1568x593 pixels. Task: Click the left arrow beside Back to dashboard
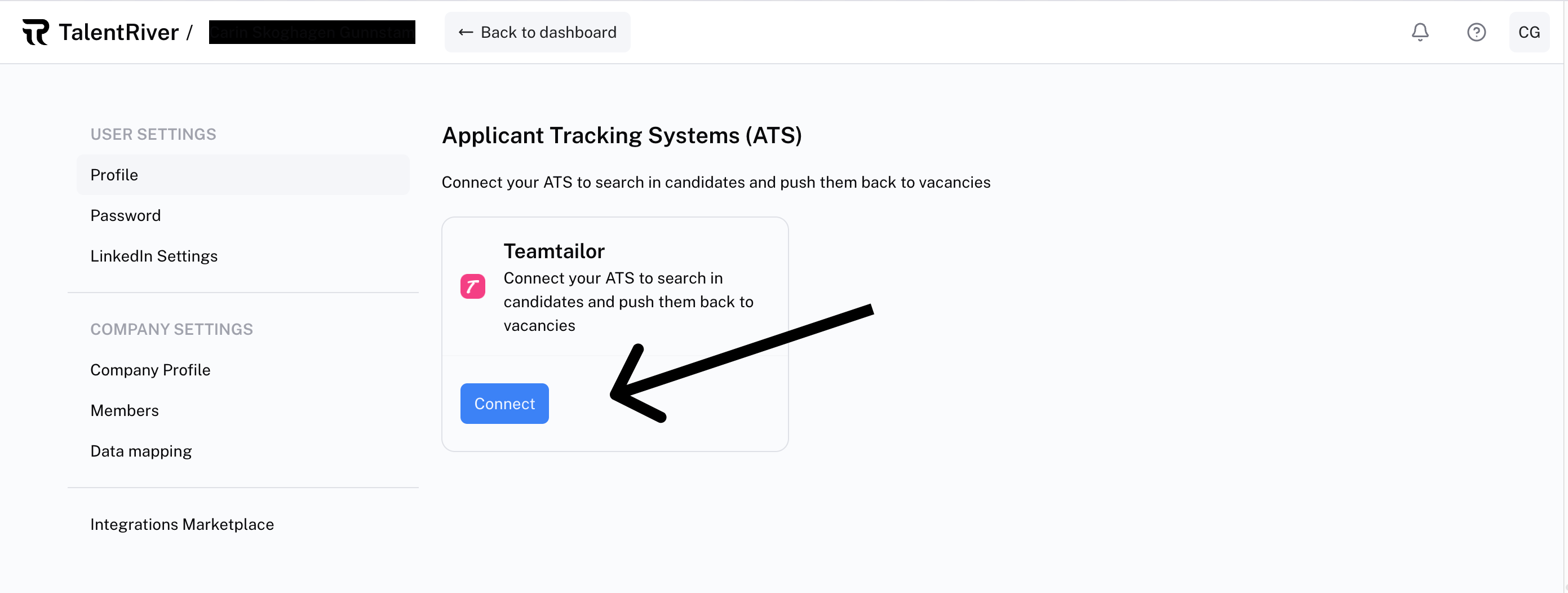(x=466, y=32)
